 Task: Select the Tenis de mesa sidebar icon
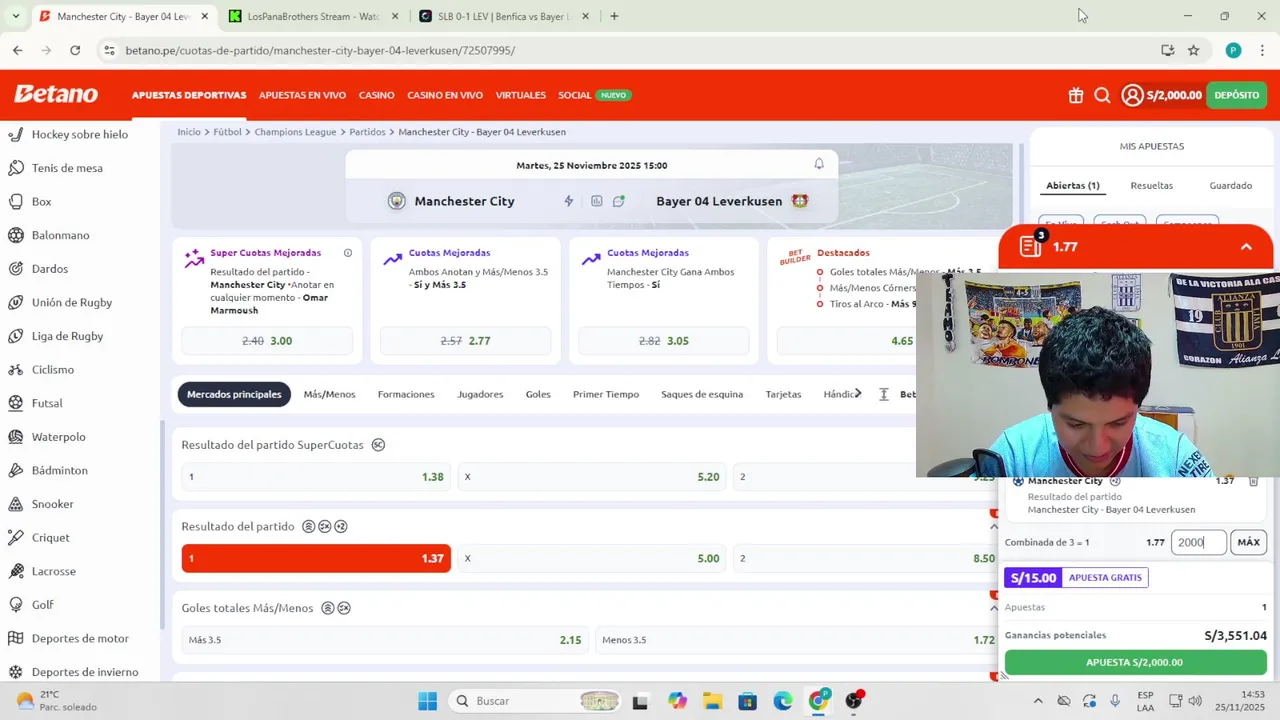coord(16,168)
